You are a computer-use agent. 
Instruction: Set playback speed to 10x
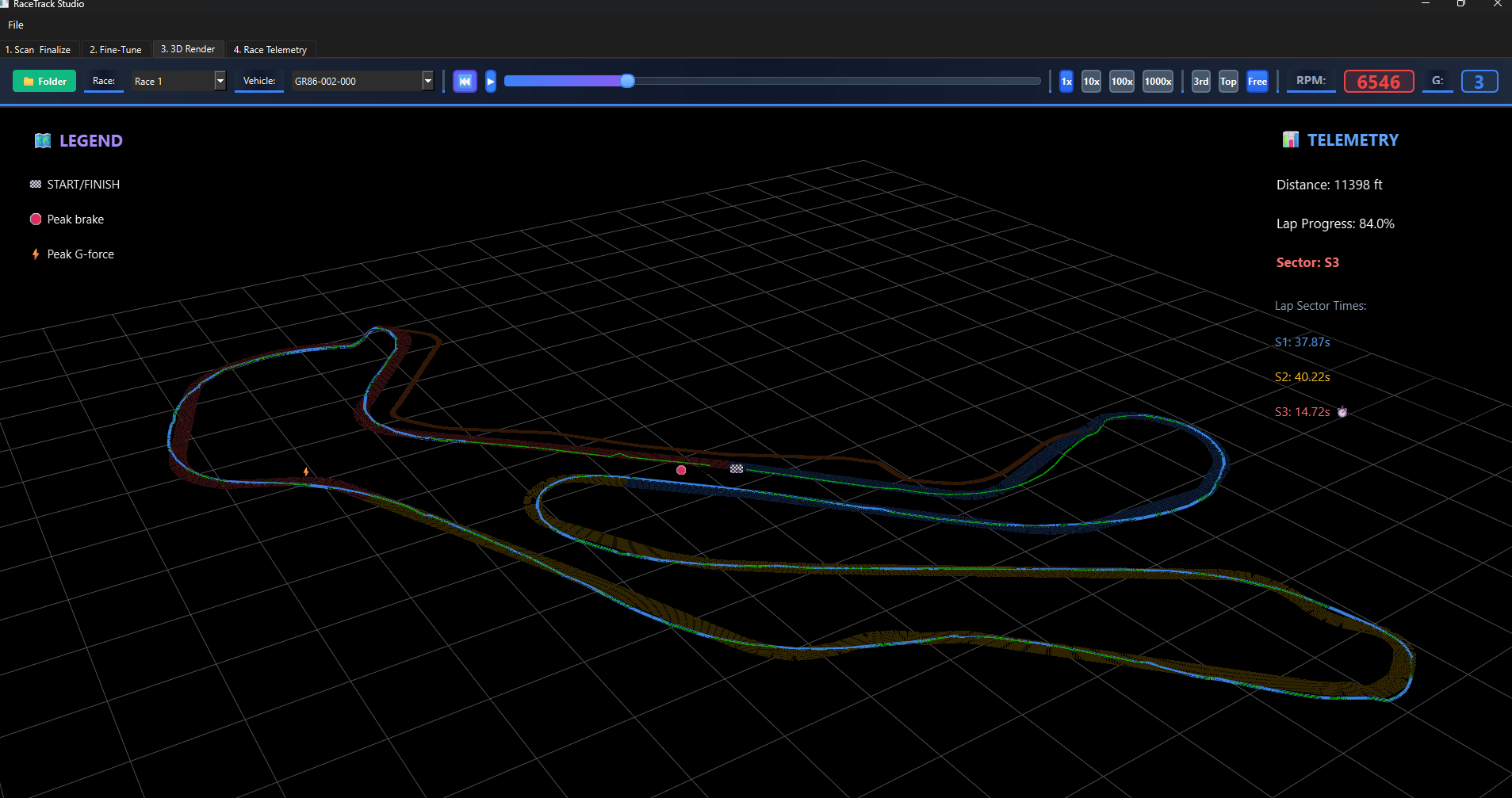coord(1092,81)
